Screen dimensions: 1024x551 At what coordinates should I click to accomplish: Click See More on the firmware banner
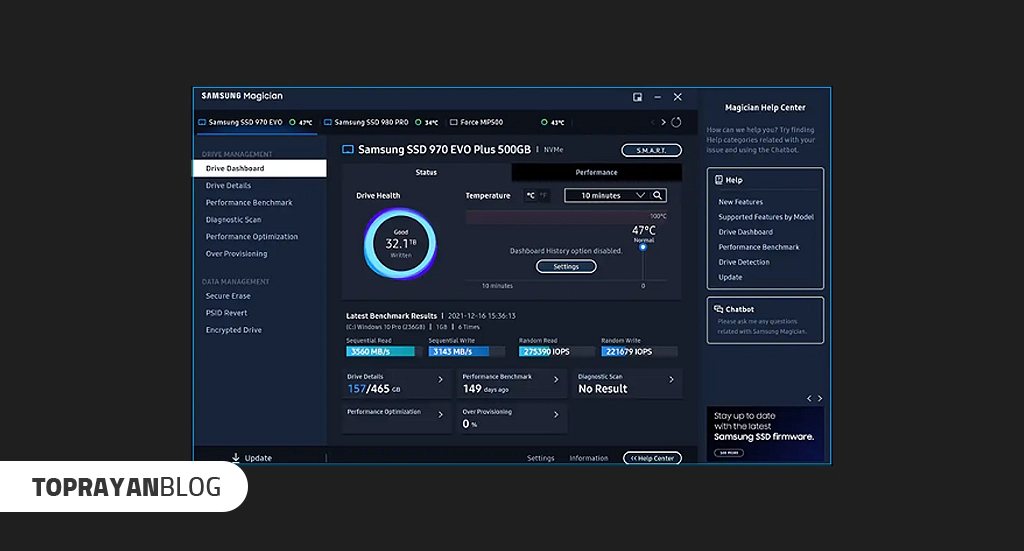pos(729,452)
